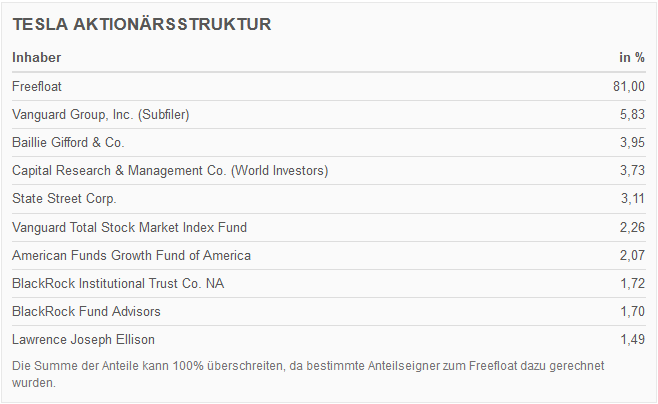Open Vanguard Total Stock Market Index Fund
The width and height of the screenshot is (658, 404).
click(129, 227)
